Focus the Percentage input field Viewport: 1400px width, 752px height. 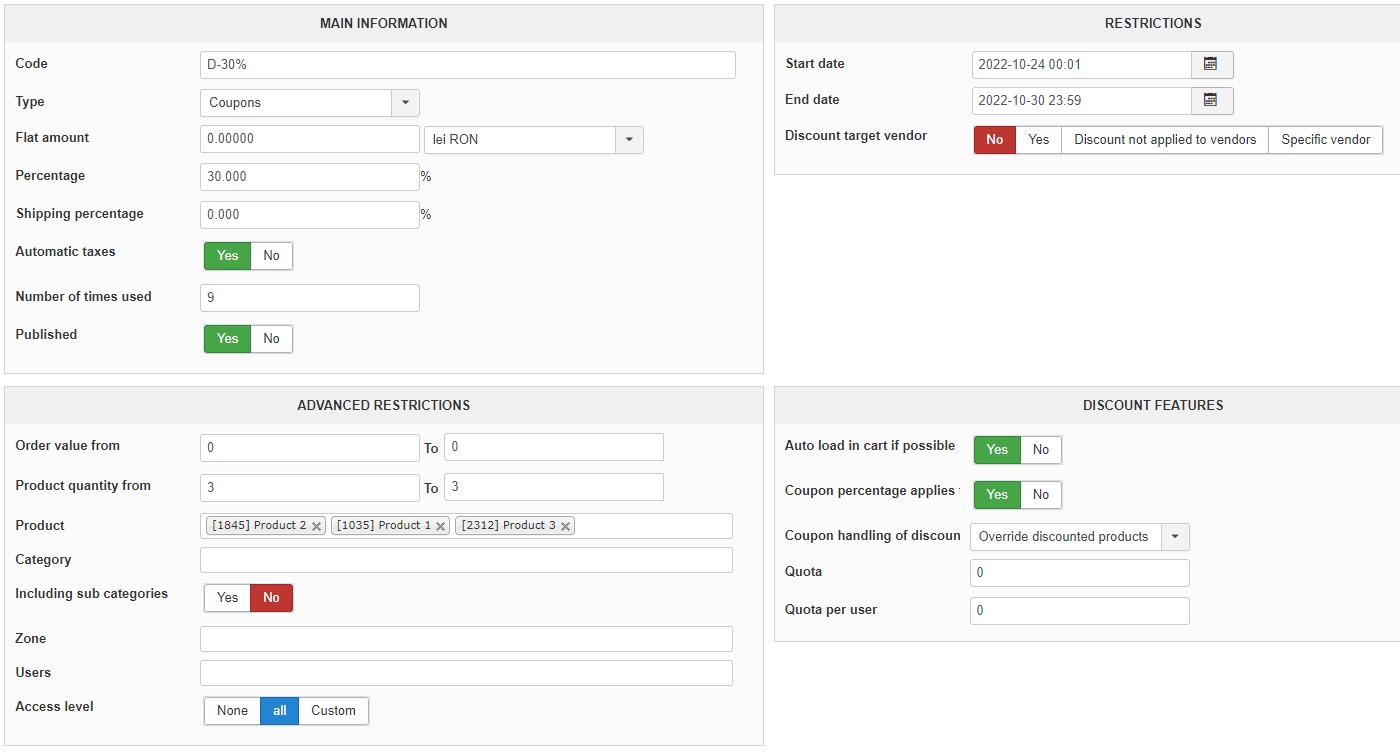click(309, 177)
